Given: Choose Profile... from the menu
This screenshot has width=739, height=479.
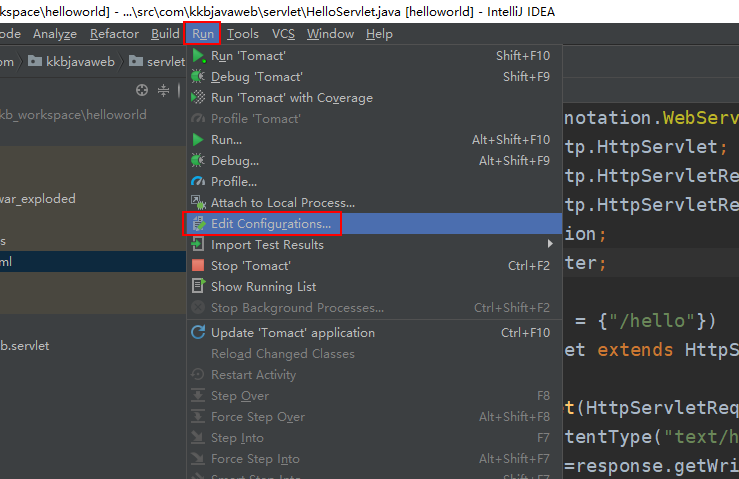Looking at the screenshot, I should pyautogui.click(x=375, y=182).
